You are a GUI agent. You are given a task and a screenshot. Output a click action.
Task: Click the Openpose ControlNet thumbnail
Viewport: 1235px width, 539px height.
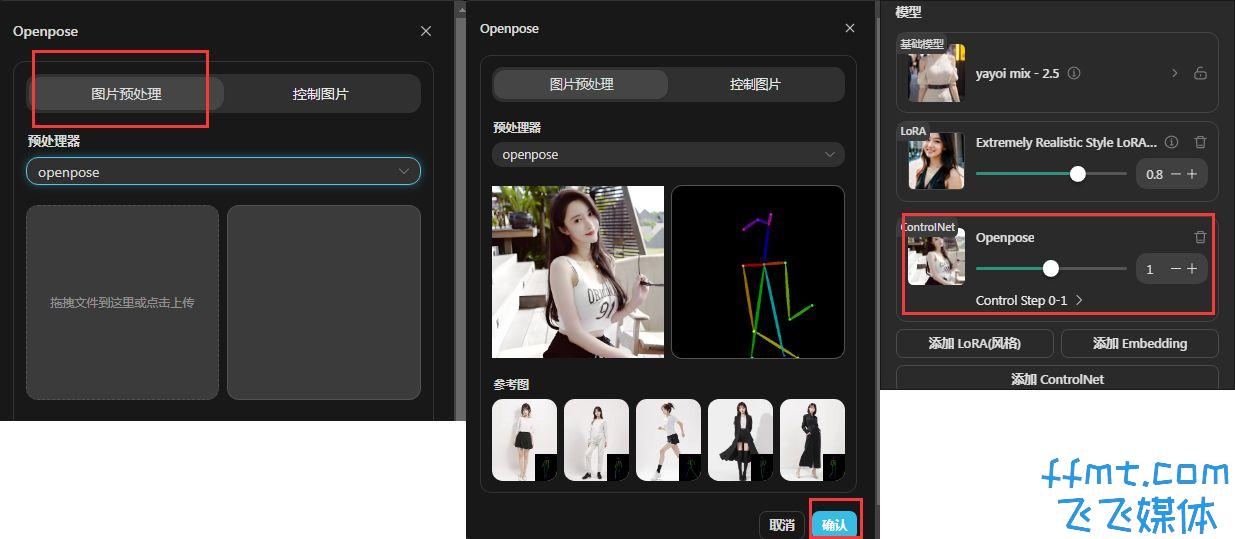click(936, 256)
